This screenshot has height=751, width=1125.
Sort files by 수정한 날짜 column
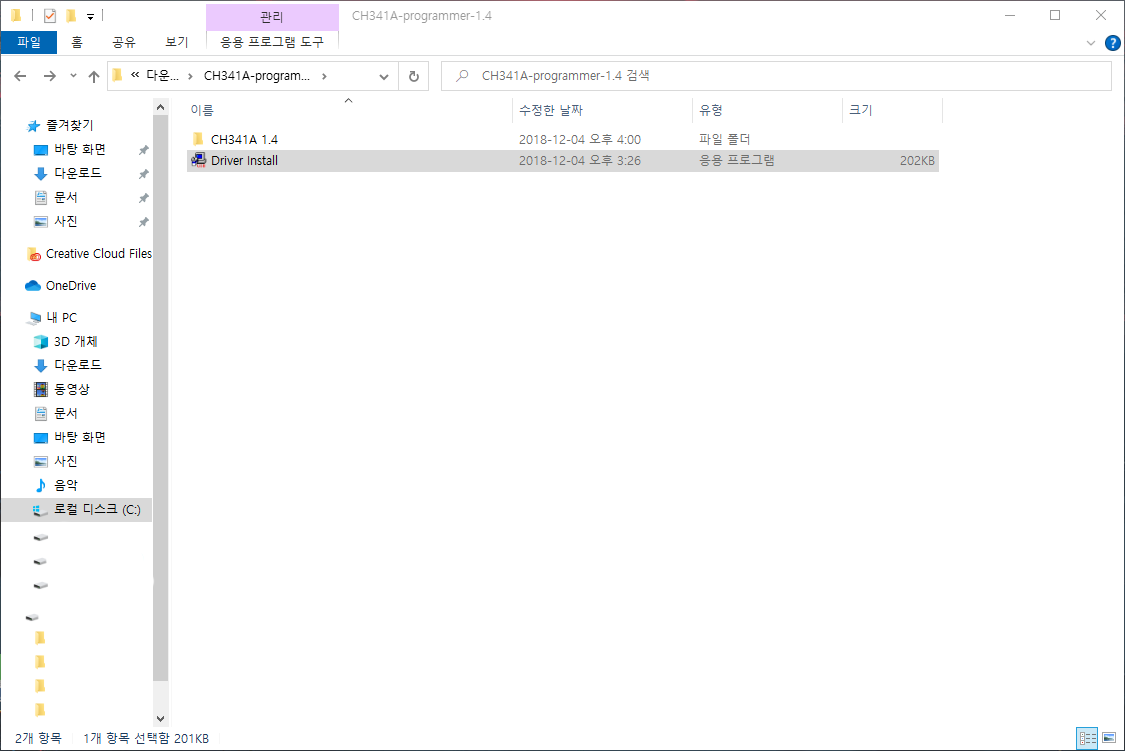[x=551, y=110]
